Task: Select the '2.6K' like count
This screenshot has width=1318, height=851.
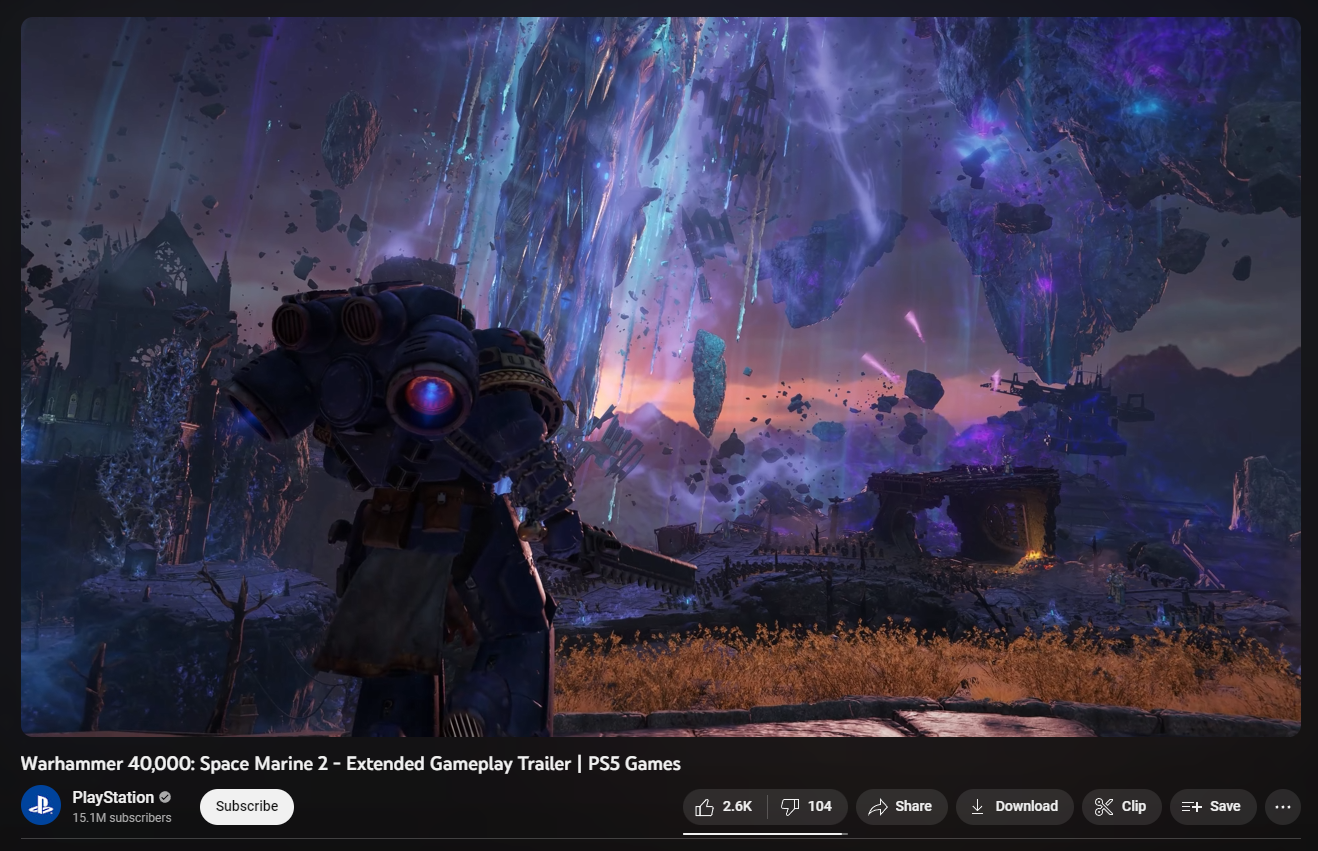Action: [x=737, y=806]
